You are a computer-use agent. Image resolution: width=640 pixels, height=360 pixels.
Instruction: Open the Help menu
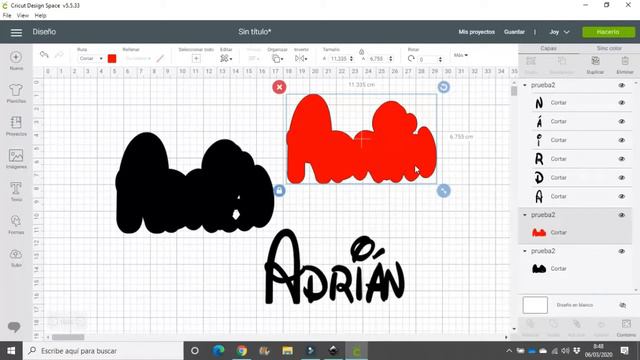tap(40, 16)
